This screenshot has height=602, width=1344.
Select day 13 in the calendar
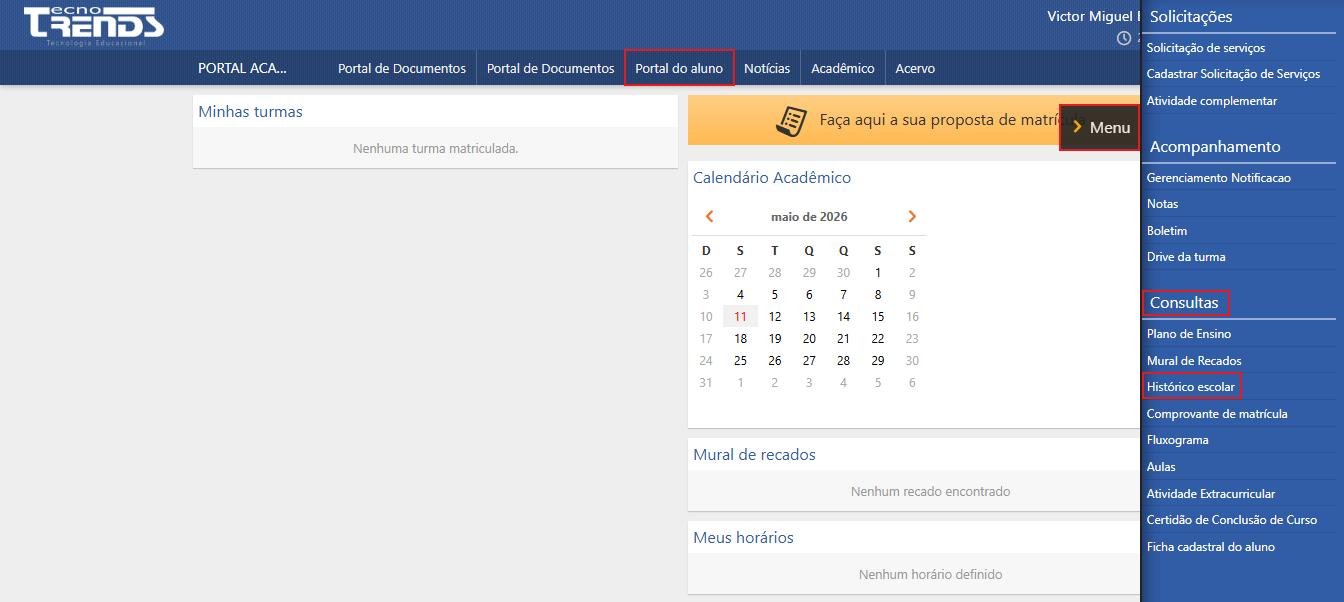[809, 316]
